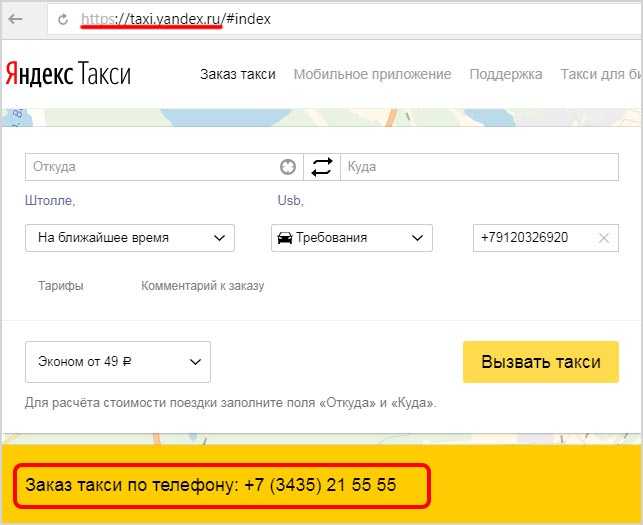
Task: Clear the phone number with the X icon
Action: tap(604, 238)
